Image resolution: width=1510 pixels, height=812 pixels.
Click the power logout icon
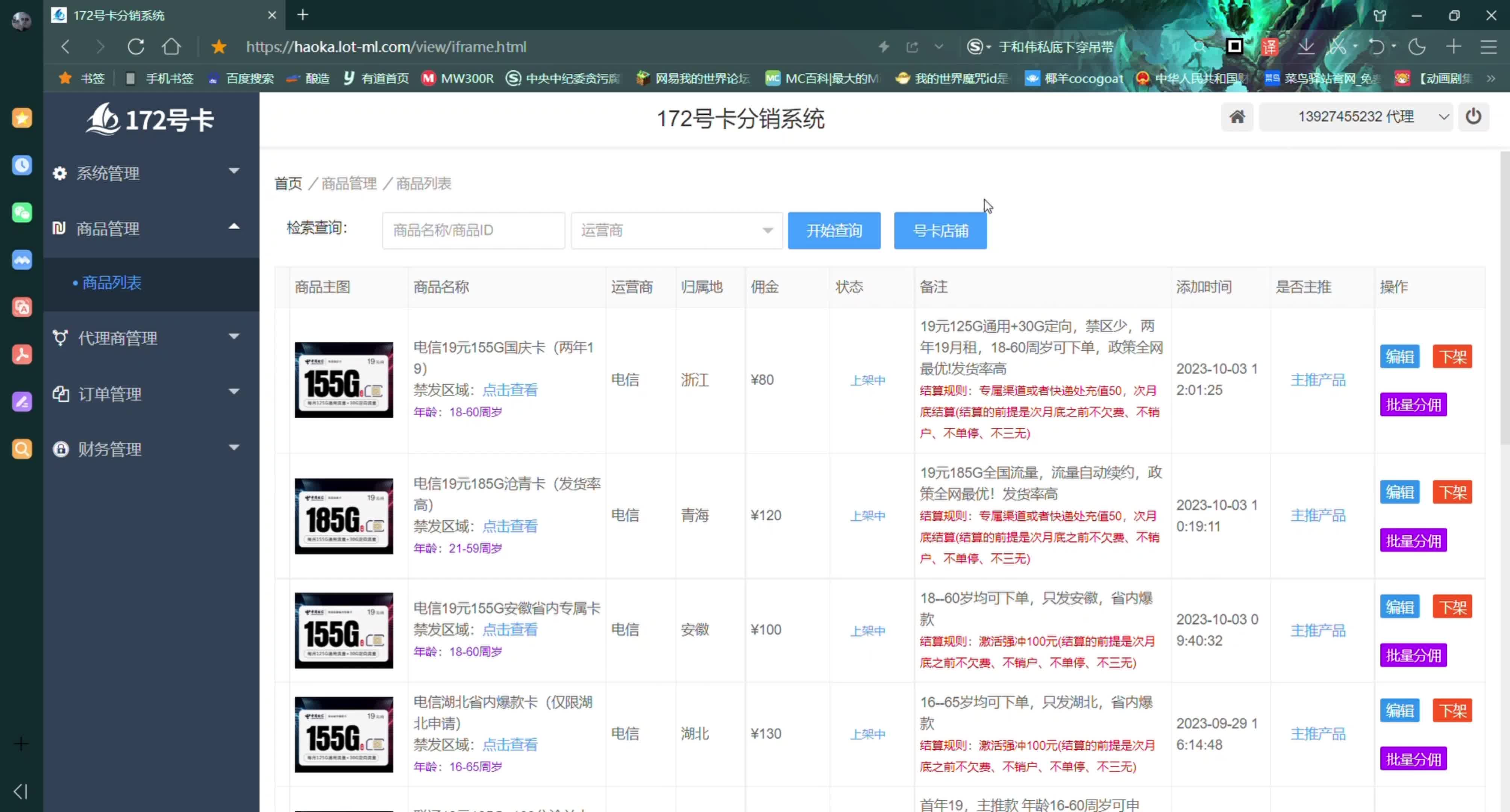(x=1473, y=117)
